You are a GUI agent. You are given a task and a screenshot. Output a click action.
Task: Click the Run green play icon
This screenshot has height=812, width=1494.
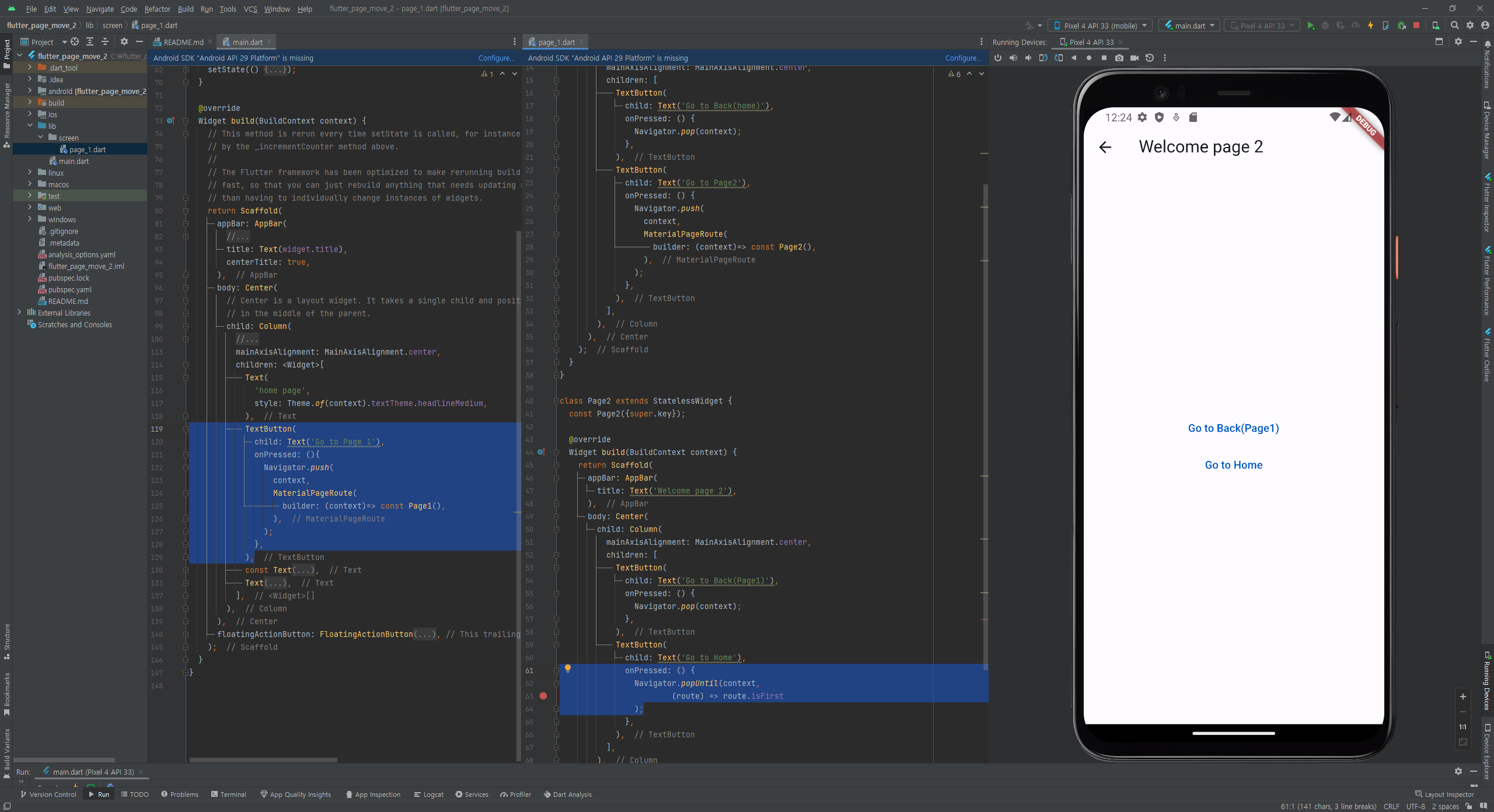pos(1310,26)
